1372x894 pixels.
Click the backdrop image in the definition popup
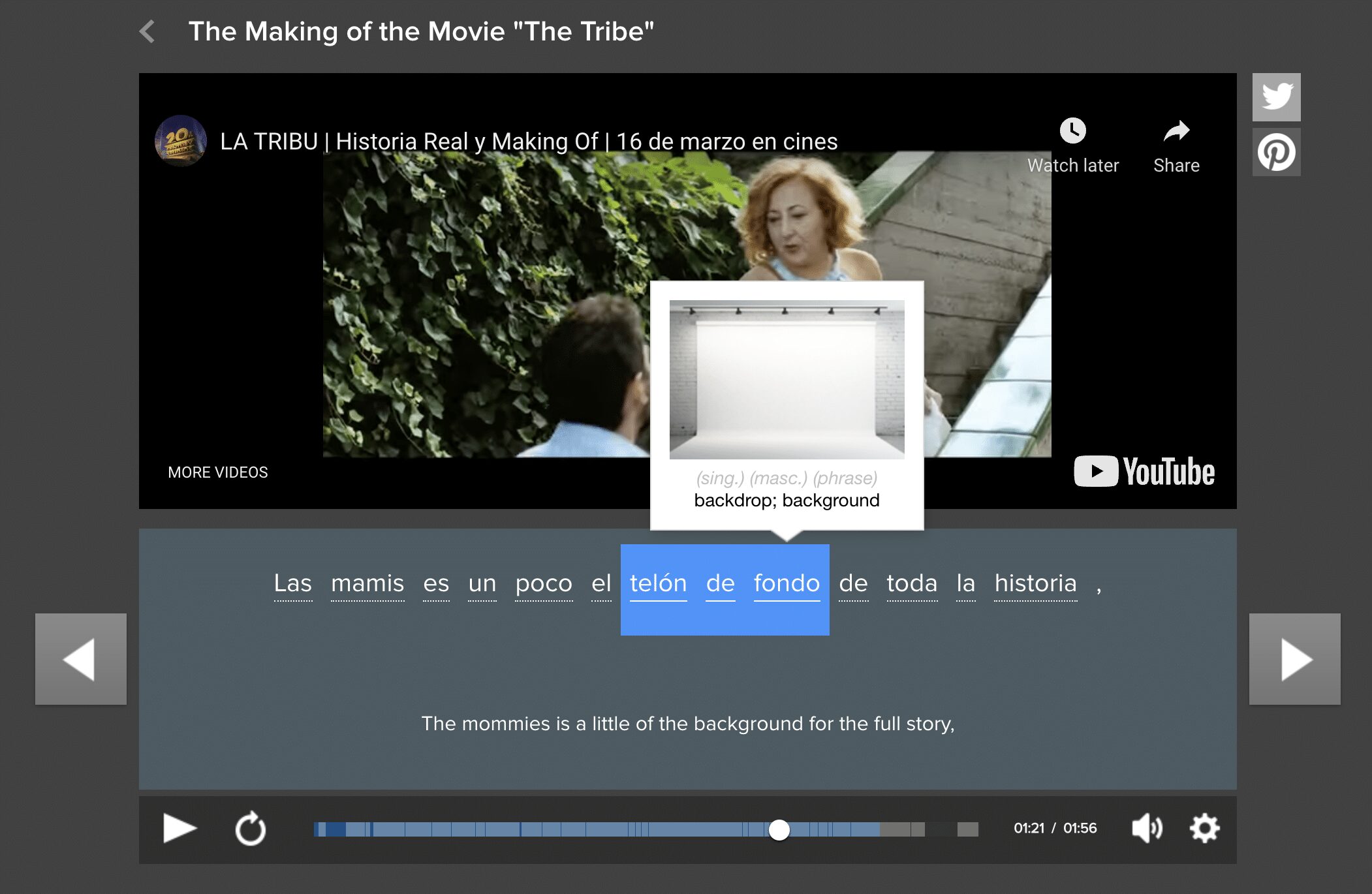(x=787, y=379)
